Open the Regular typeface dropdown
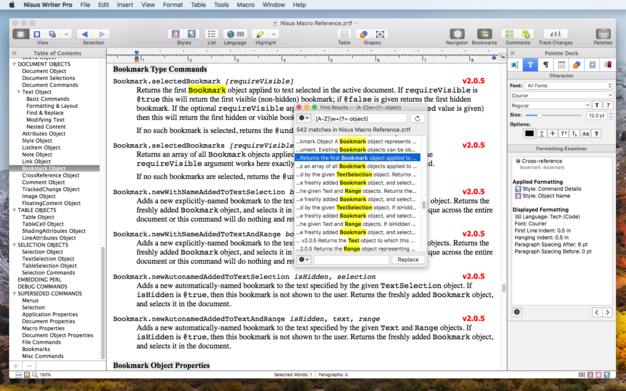This screenshot has height=391, width=626. [x=550, y=105]
